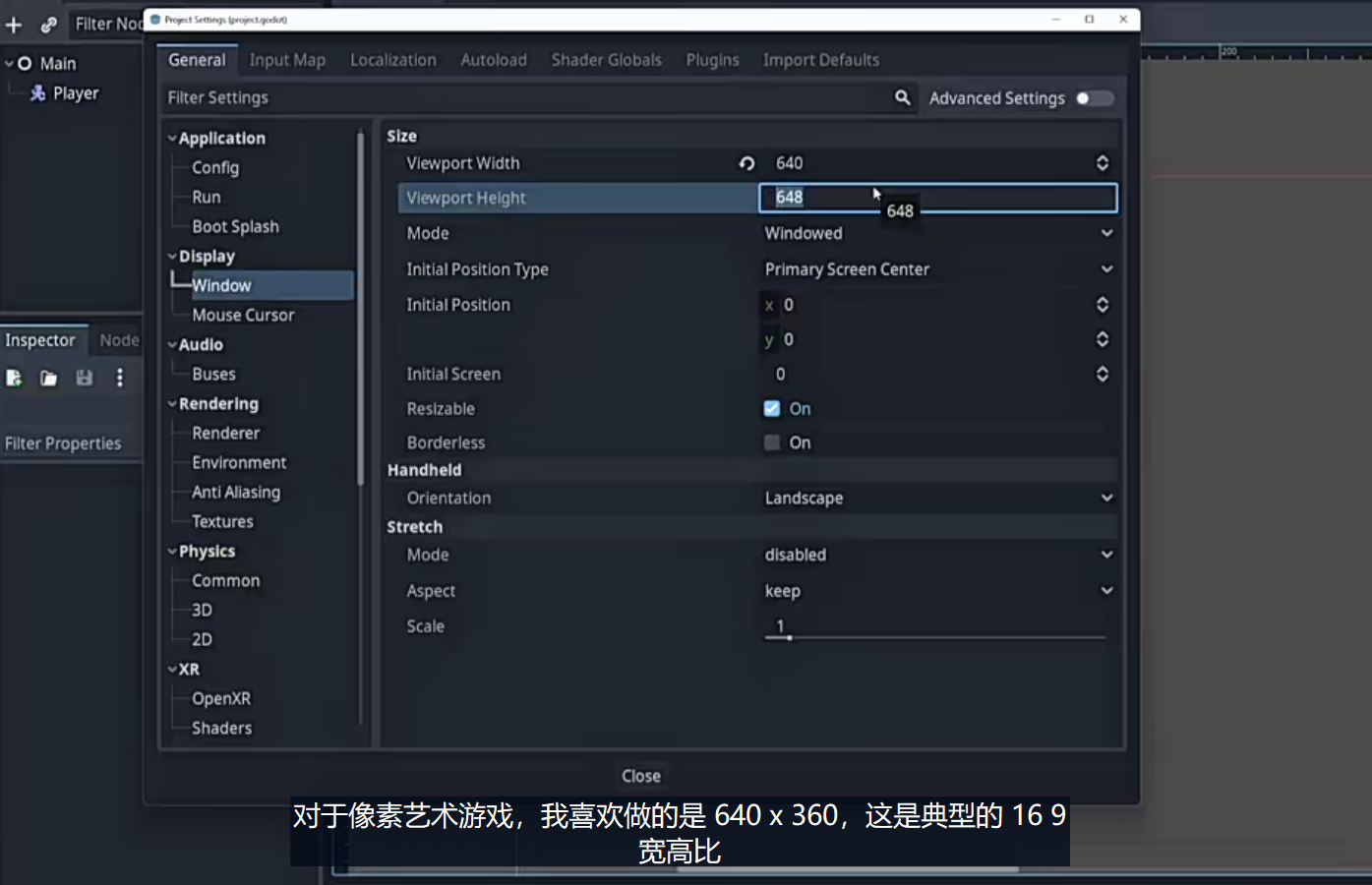Select Textures under Rendering
Image resolution: width=1372 pixels, height=885 pixels.
pos(222,522)
